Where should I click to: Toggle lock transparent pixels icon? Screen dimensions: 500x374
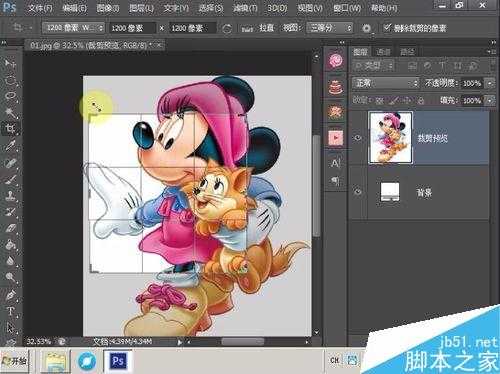tap(380, 100)
